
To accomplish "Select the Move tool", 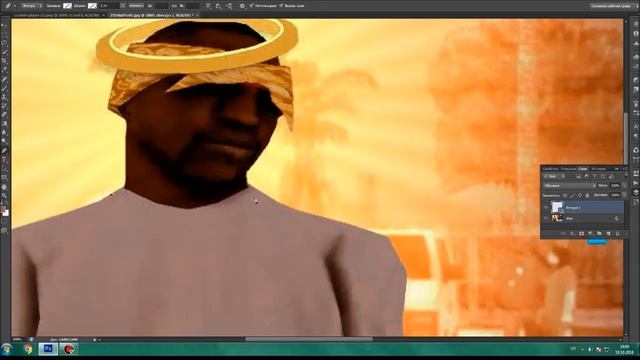I will pyautogui.click(x=4, y=25).
